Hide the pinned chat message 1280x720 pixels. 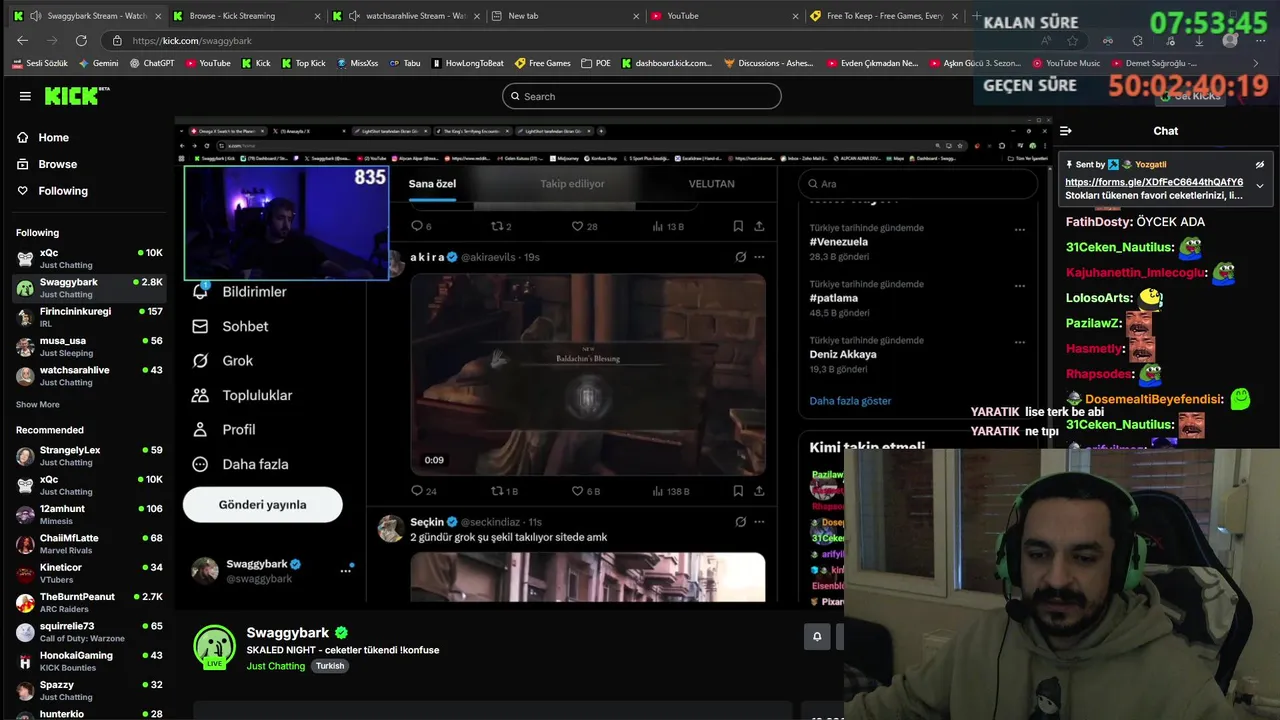click(x=1260, y=164)
